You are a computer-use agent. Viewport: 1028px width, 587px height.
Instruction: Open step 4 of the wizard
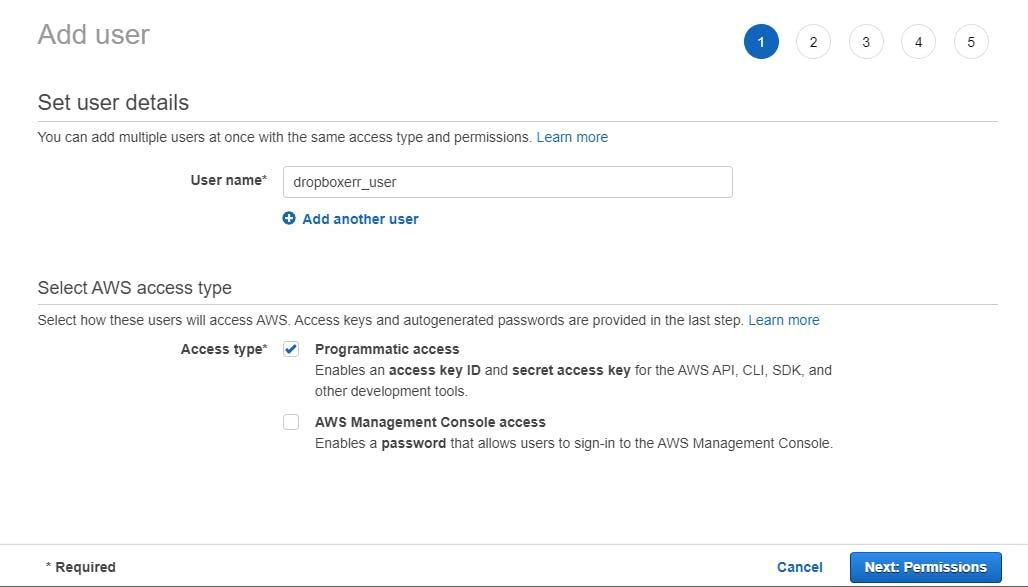918,42
